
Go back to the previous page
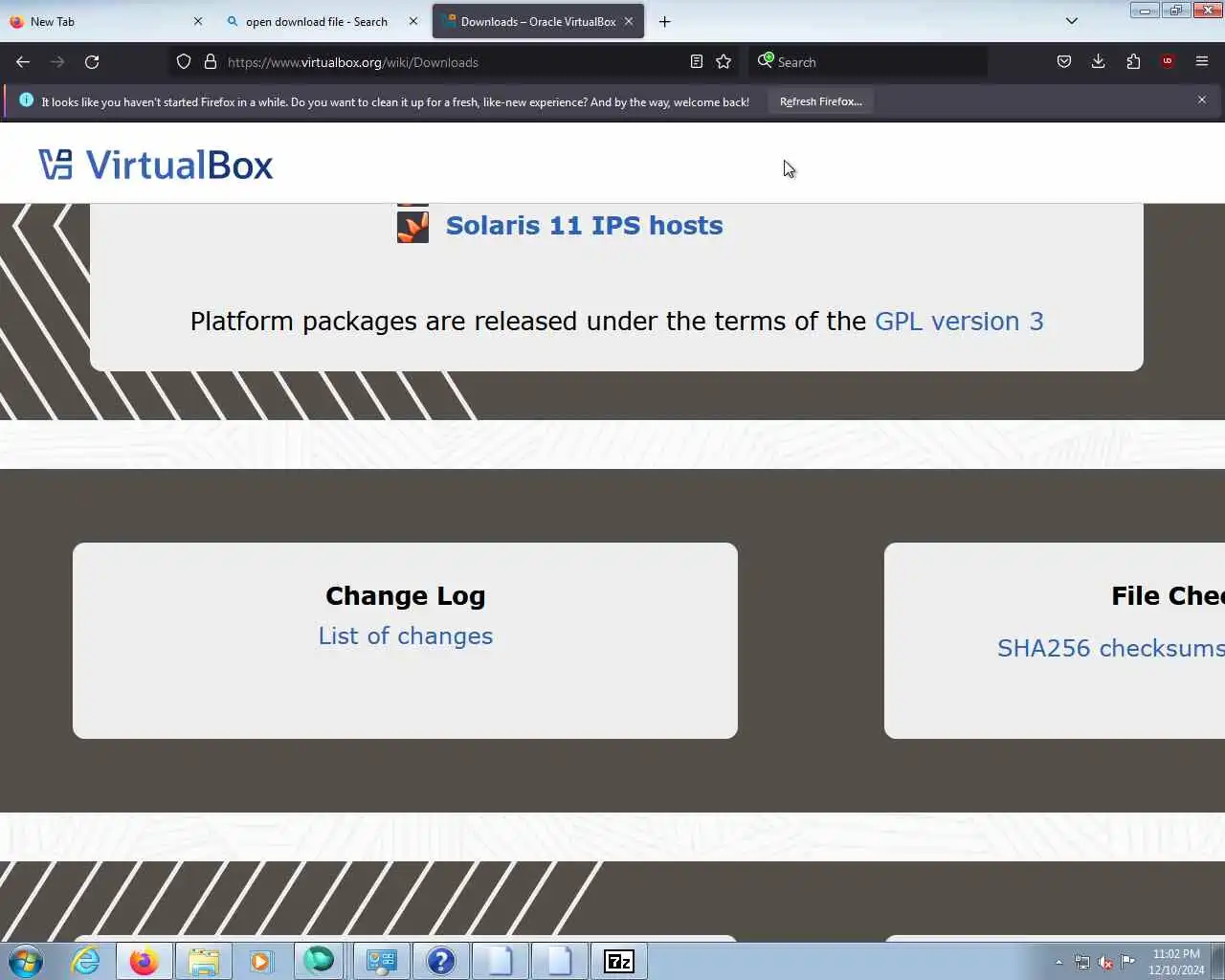(x=23, y=62)
